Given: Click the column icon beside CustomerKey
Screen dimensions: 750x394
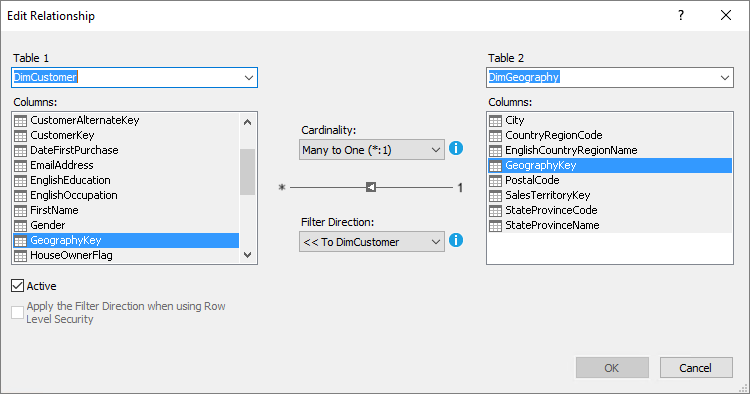Looking at the screenshot, I should [x=21, y=136].
